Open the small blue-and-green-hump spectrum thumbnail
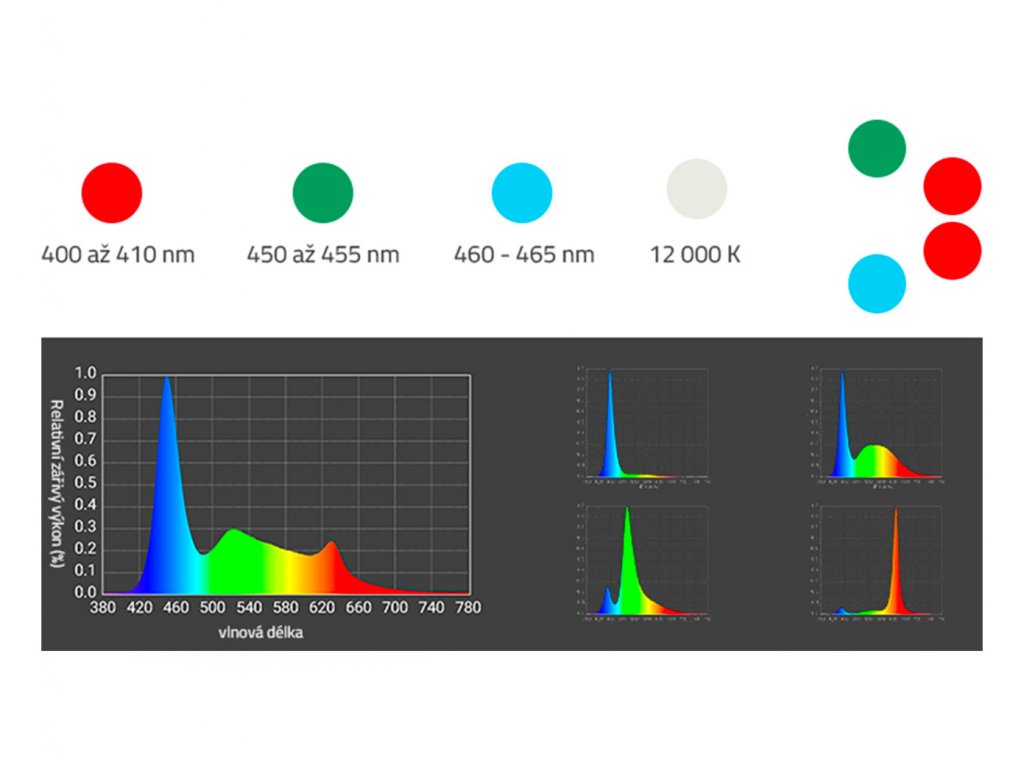The width and height of the screenshot is (1024, 768). click(x=877, y=424)
